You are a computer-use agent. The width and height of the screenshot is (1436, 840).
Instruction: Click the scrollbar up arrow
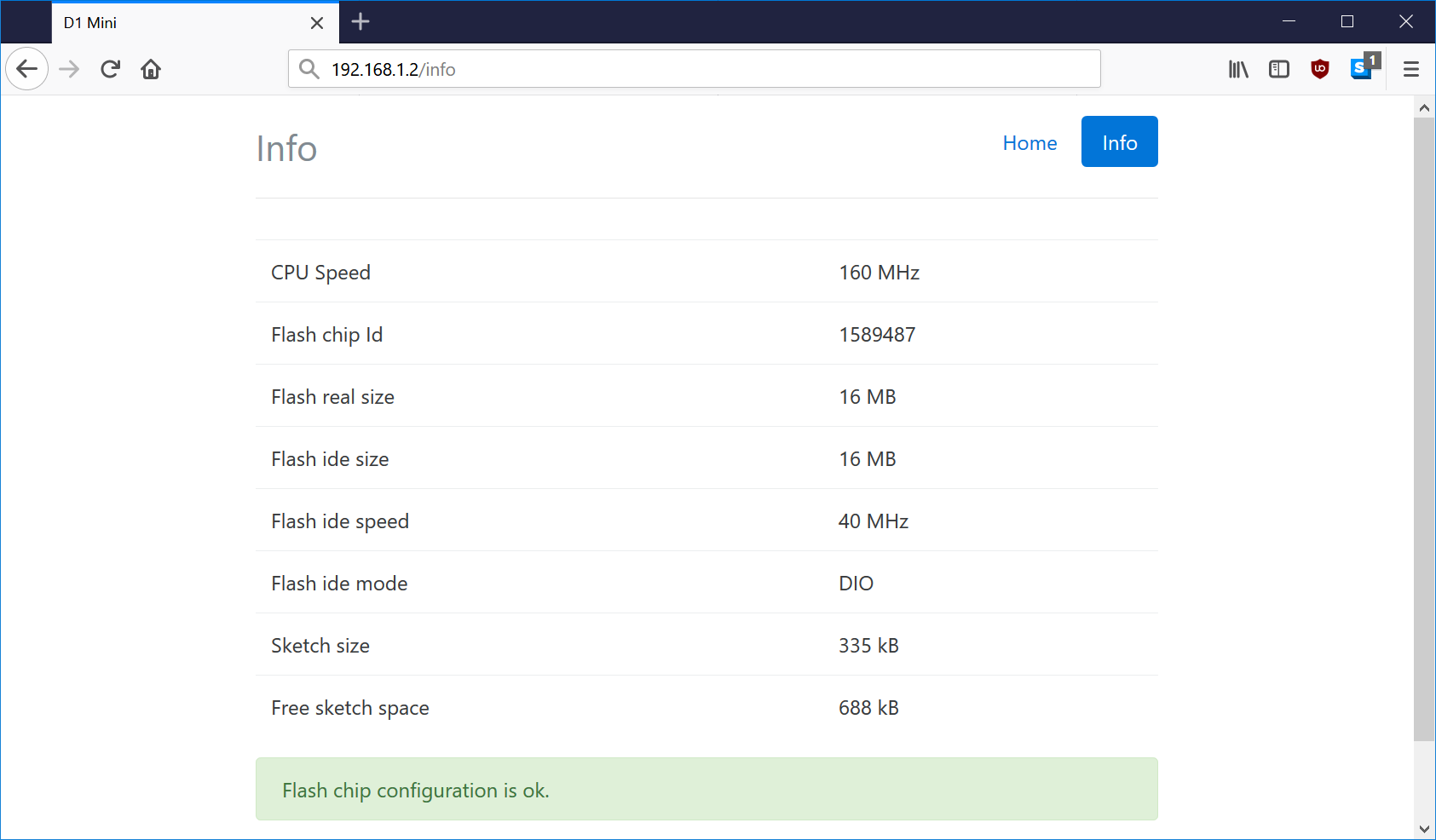tap(1424, 107)
